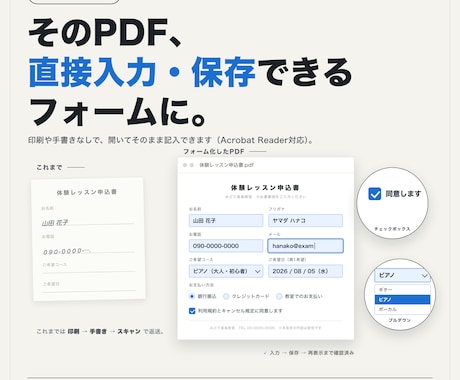Click the headline text フォームに。
The image size is (460, 380).
[117, 112]
